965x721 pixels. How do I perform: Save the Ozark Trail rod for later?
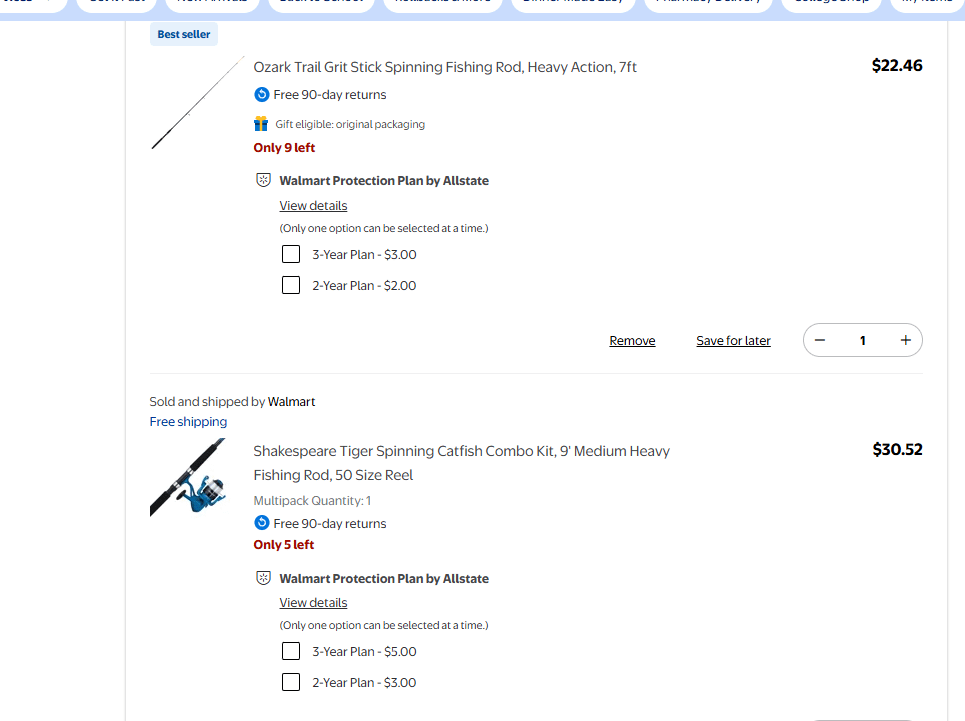pos(733,341)
